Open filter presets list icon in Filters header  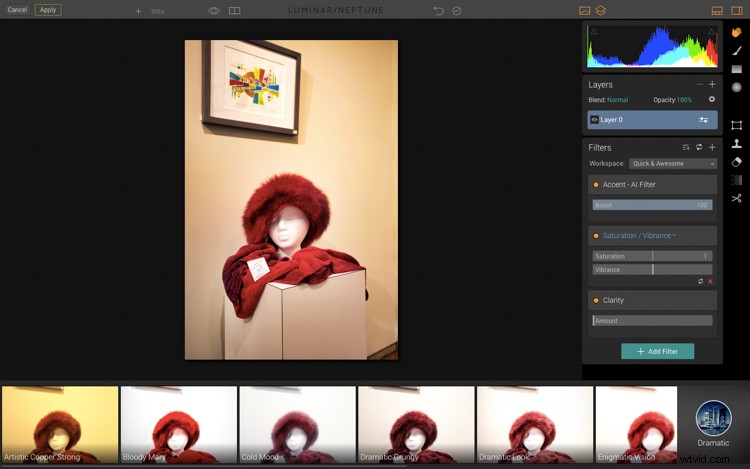pos(686,147)
